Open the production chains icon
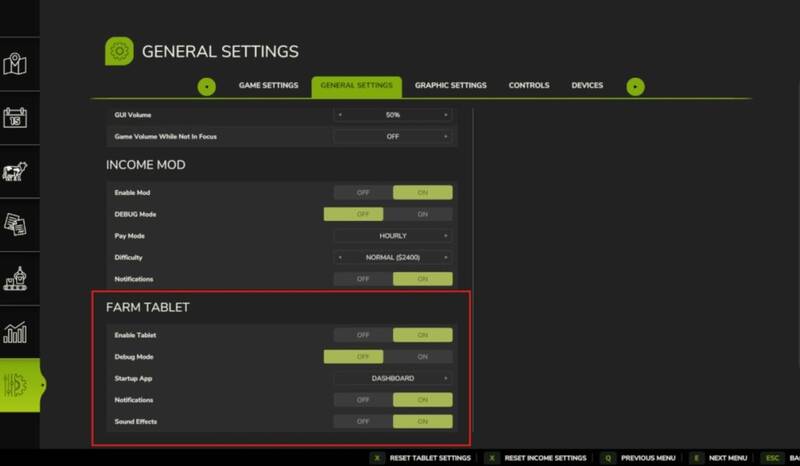 (x=15, y=278)
